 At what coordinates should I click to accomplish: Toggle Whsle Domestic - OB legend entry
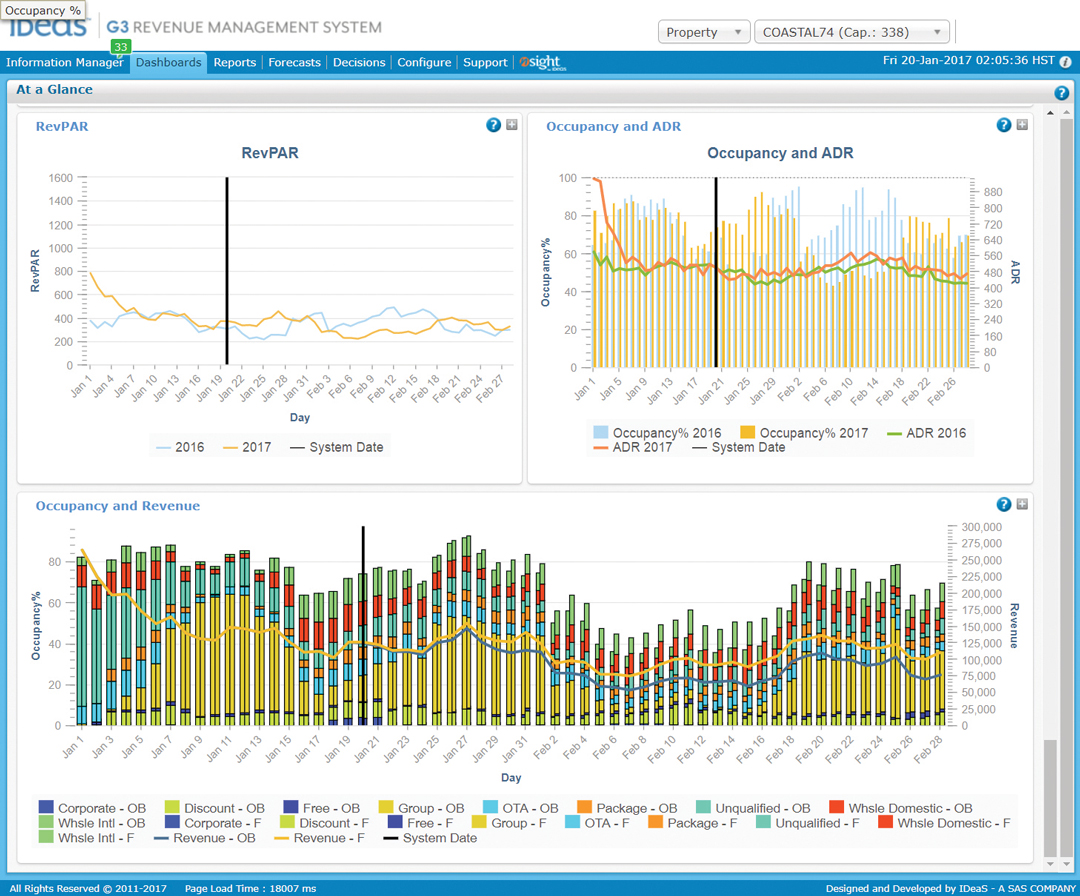[901, 808]
